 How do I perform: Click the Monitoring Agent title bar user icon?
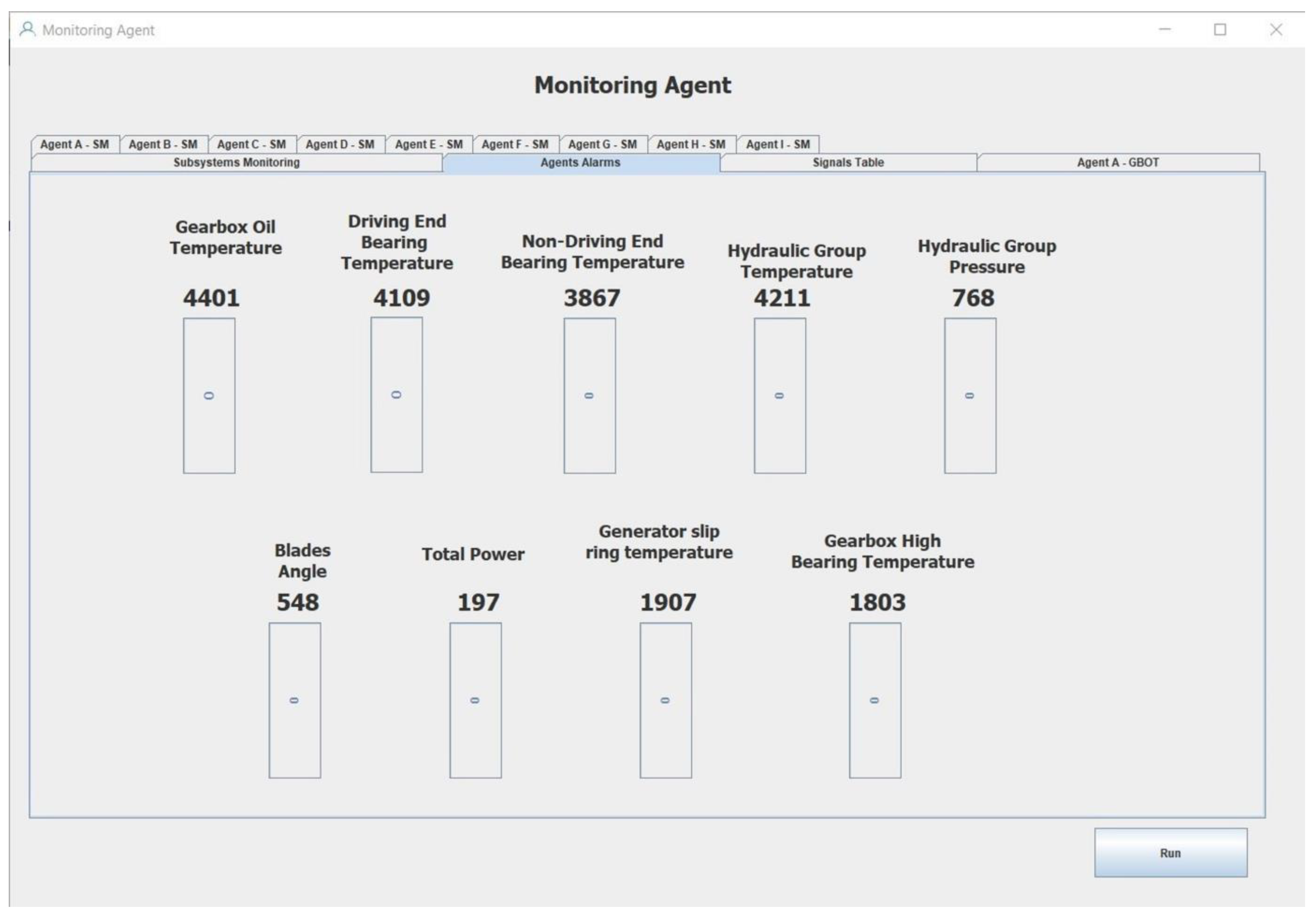click(27, 29)
